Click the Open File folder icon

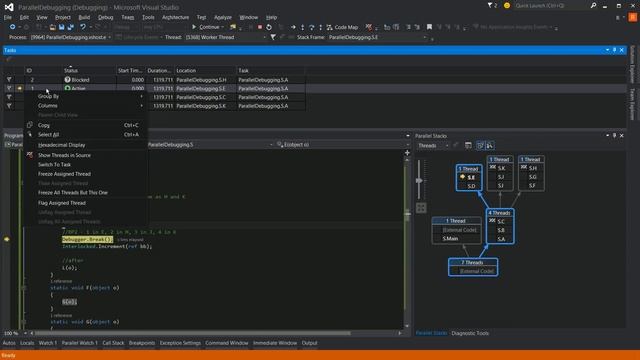[x=53, y=27]
